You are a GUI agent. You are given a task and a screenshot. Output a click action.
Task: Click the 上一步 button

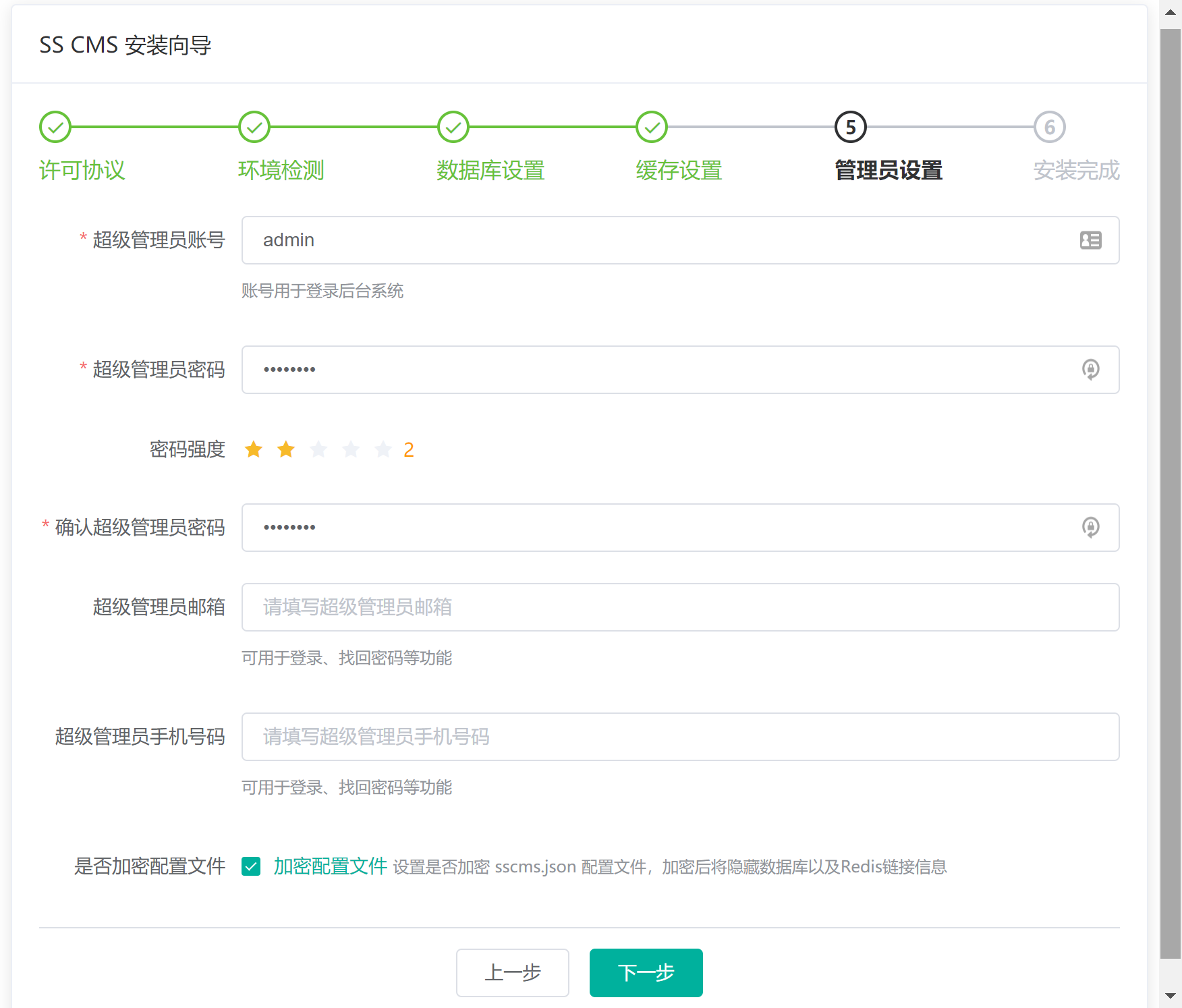[513, 973]
